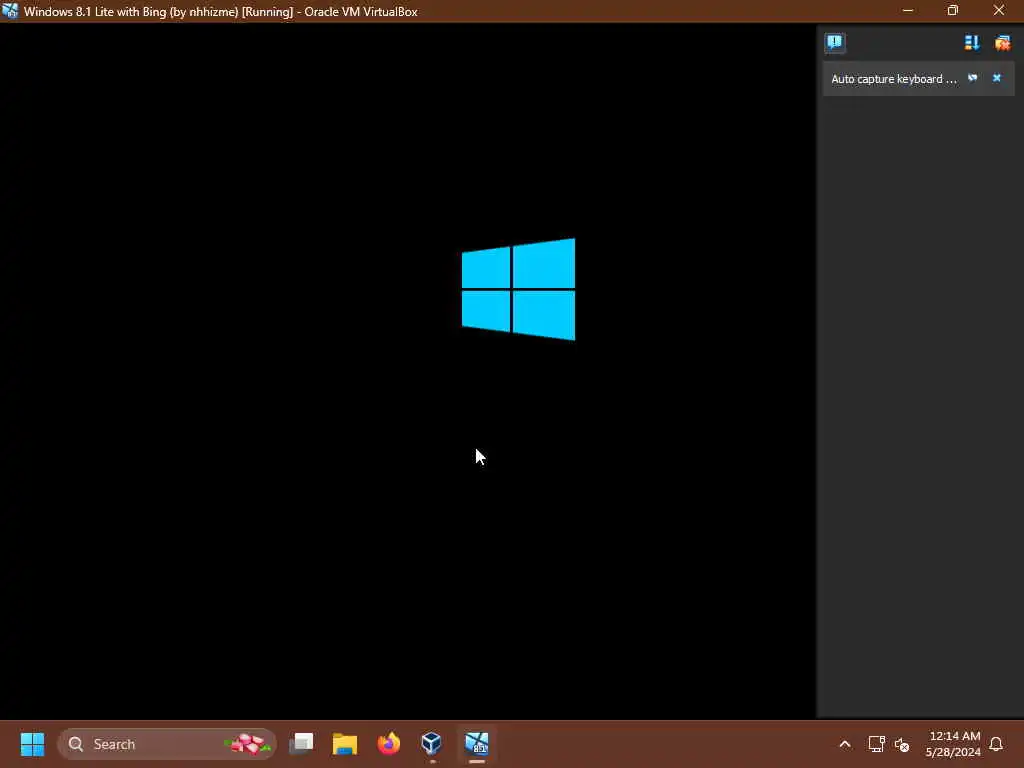This screenshot has width=1024, height=768.
Task: Open the clock showing 12:14 AM
Action: tap(953, 744)
